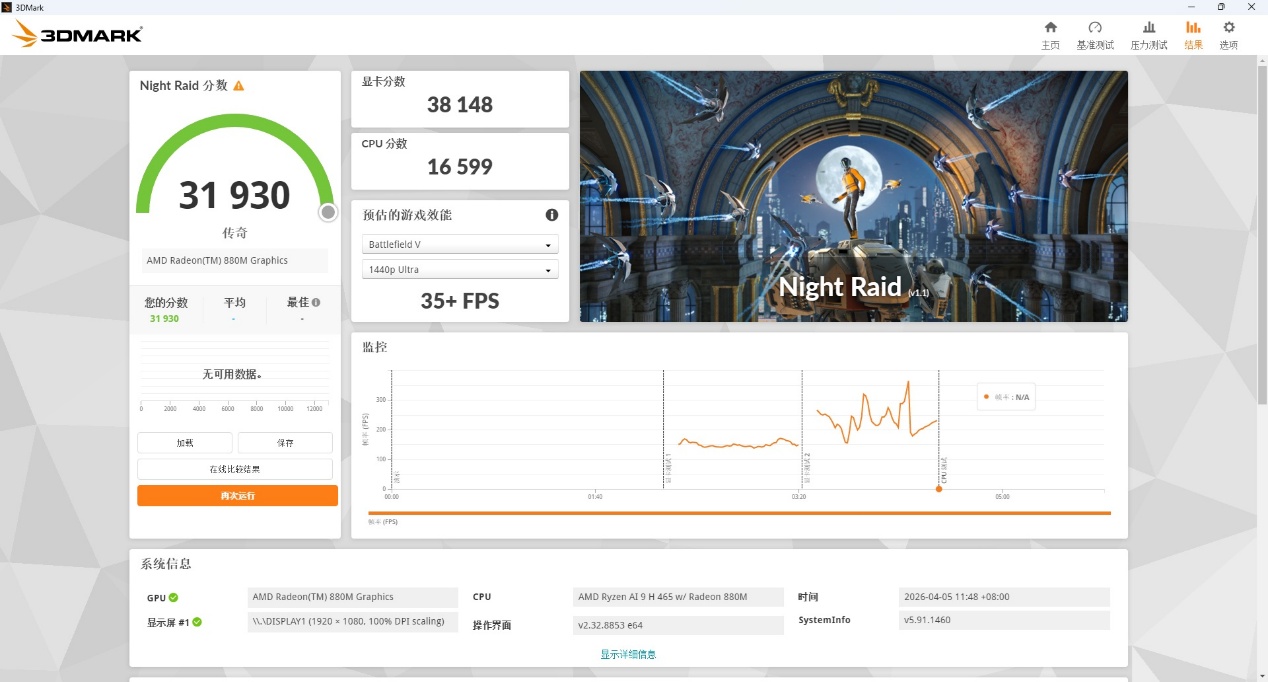The width and height of the screenshot is (1268, 682).
Task: Open the 选项 options gear icon
Action: pos(1229,28)
